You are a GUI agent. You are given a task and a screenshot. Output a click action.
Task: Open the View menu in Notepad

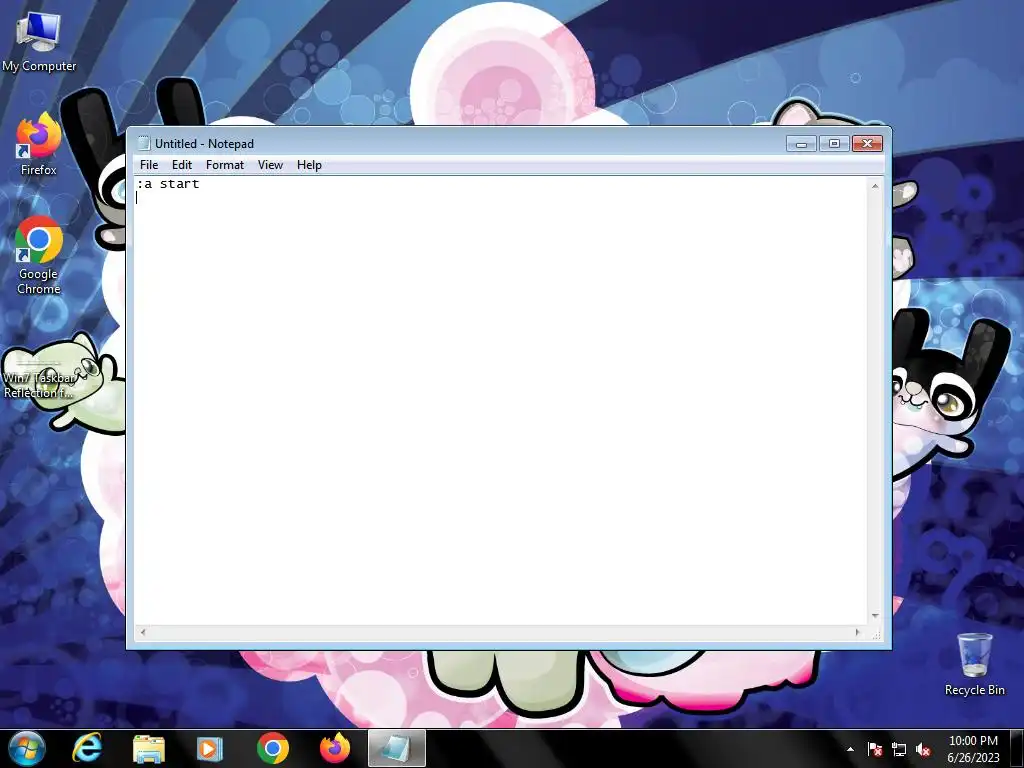pyautogui.click(x=270, y=165)
